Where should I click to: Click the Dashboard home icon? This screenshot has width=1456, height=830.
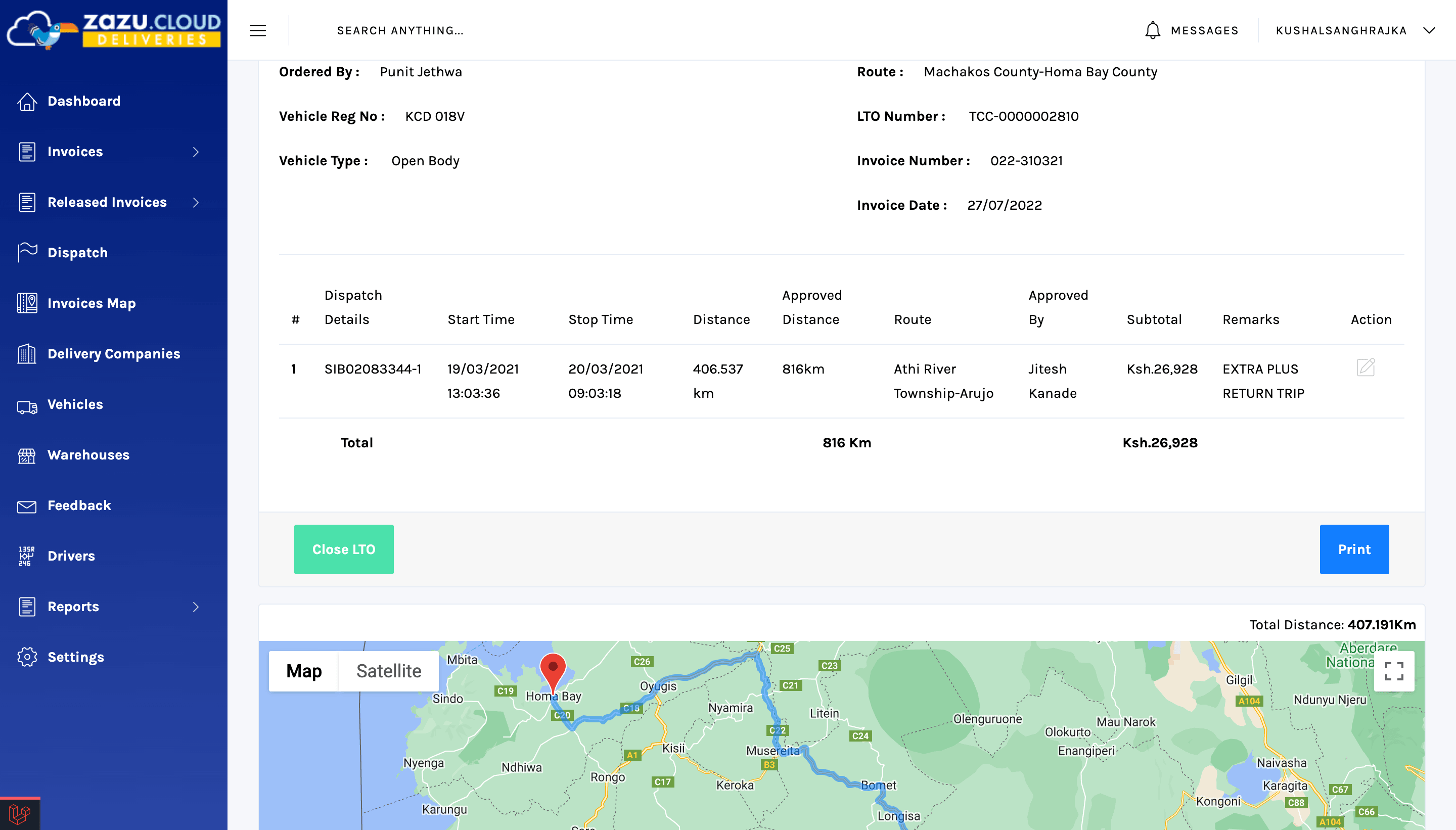(x=27, y=101)
